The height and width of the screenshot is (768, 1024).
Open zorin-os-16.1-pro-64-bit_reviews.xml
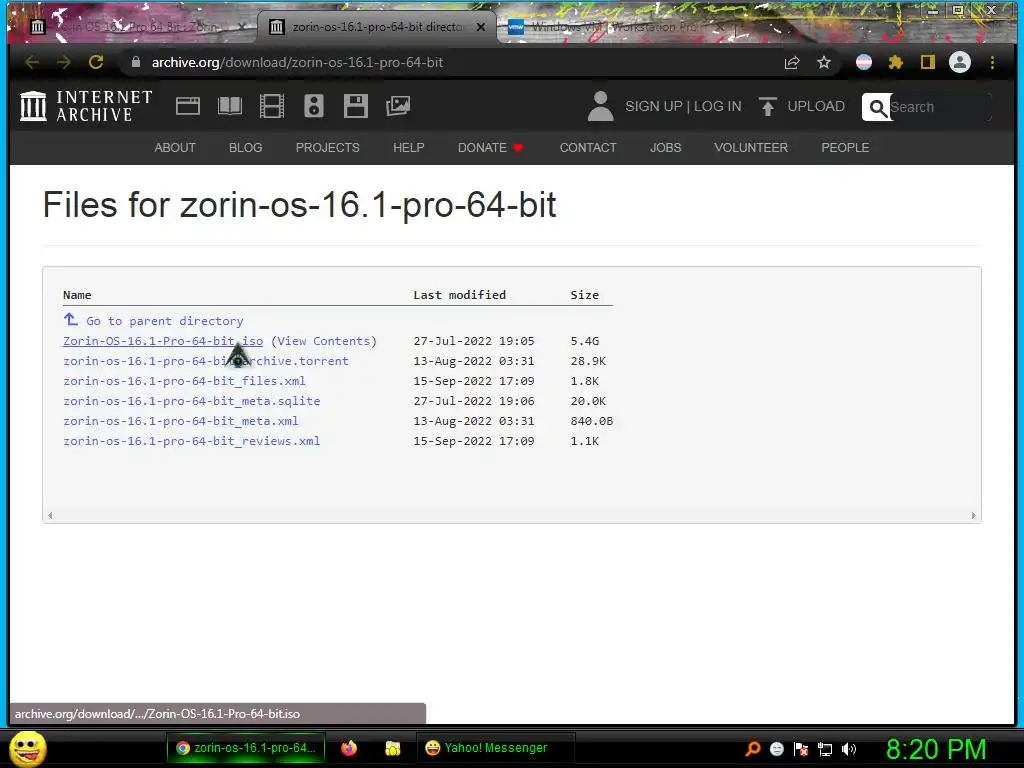[191, 441]
